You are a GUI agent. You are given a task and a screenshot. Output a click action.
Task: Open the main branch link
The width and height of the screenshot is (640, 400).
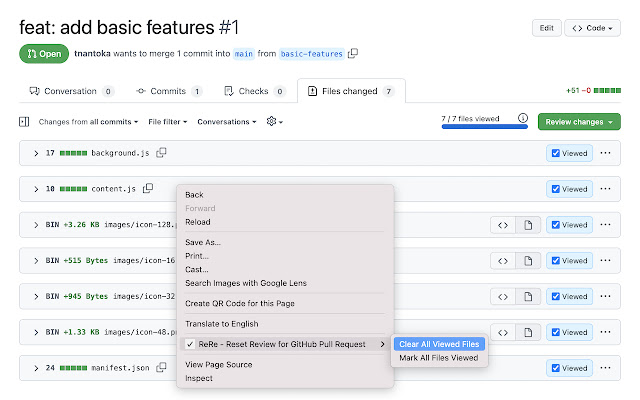pos(244,54)
